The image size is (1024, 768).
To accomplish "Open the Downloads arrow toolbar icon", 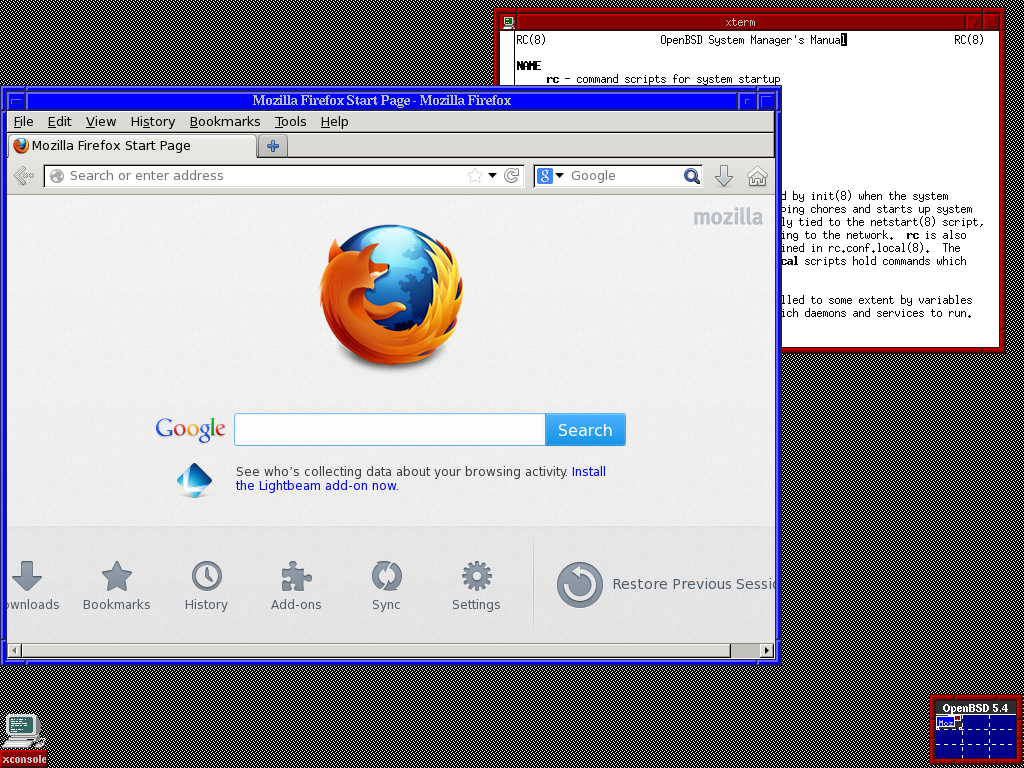I will pos(724,176).
